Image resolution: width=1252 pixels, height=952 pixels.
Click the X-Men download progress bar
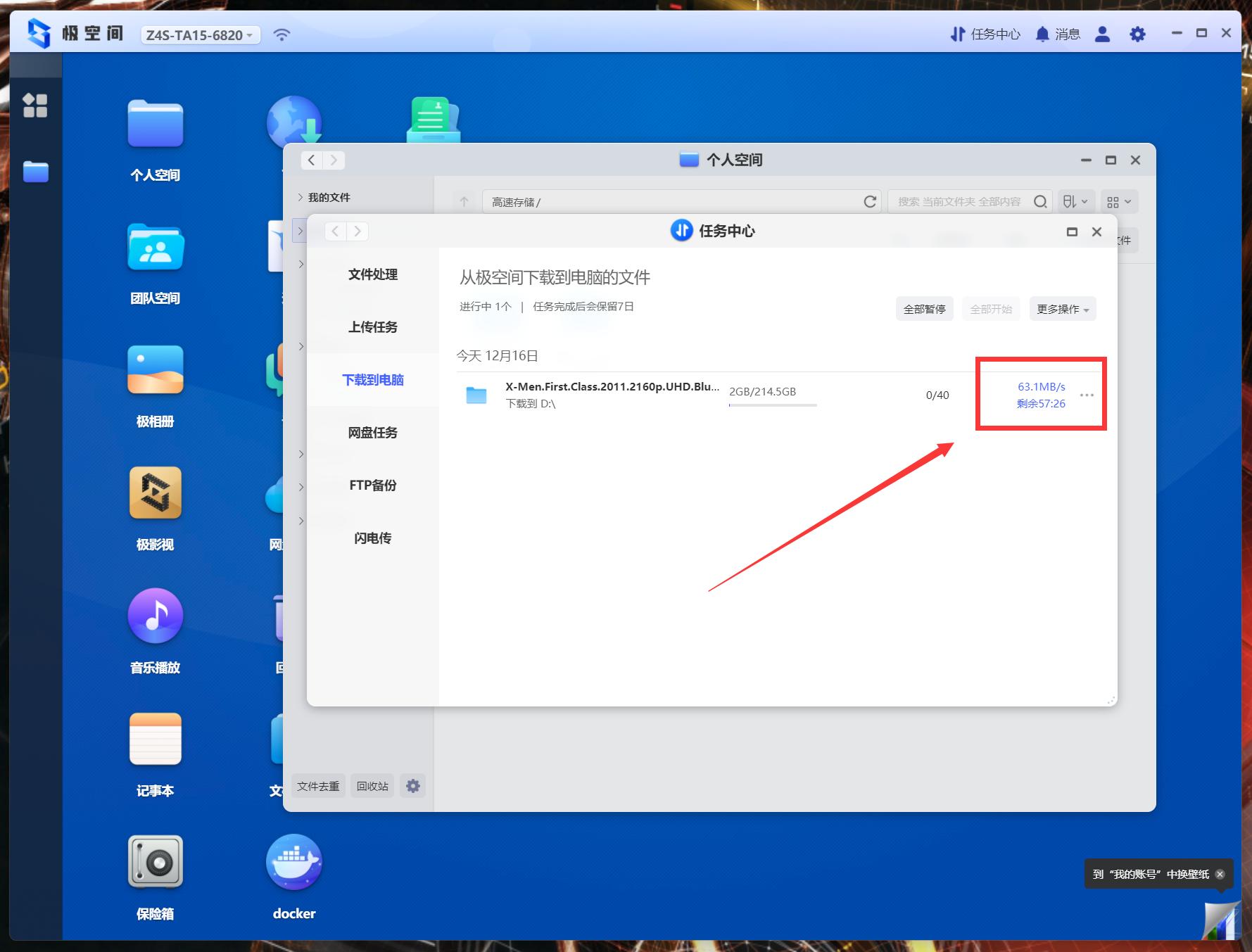pyautogui.click(x=772, y=405)
